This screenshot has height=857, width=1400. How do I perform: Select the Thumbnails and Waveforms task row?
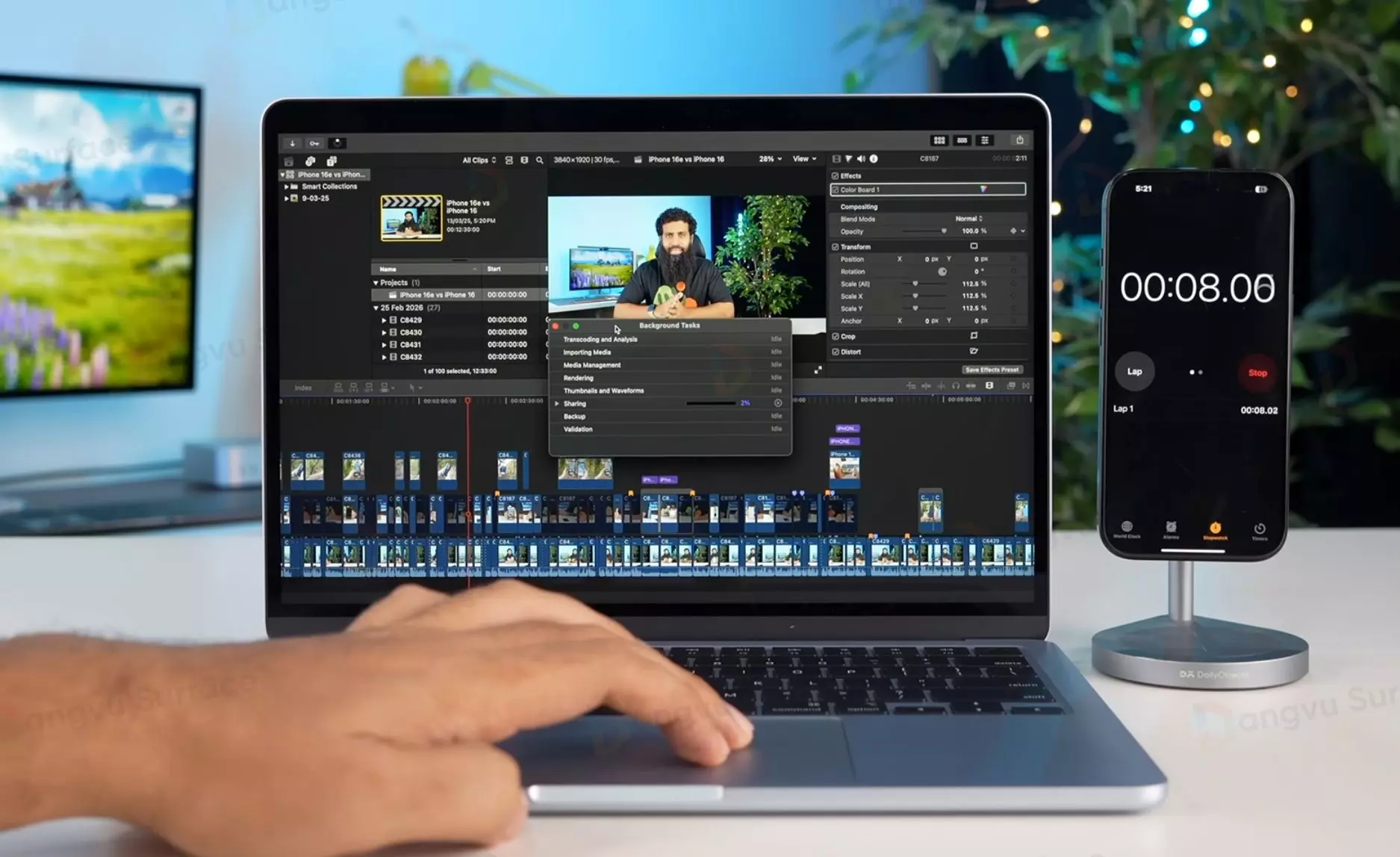(670, 390)
